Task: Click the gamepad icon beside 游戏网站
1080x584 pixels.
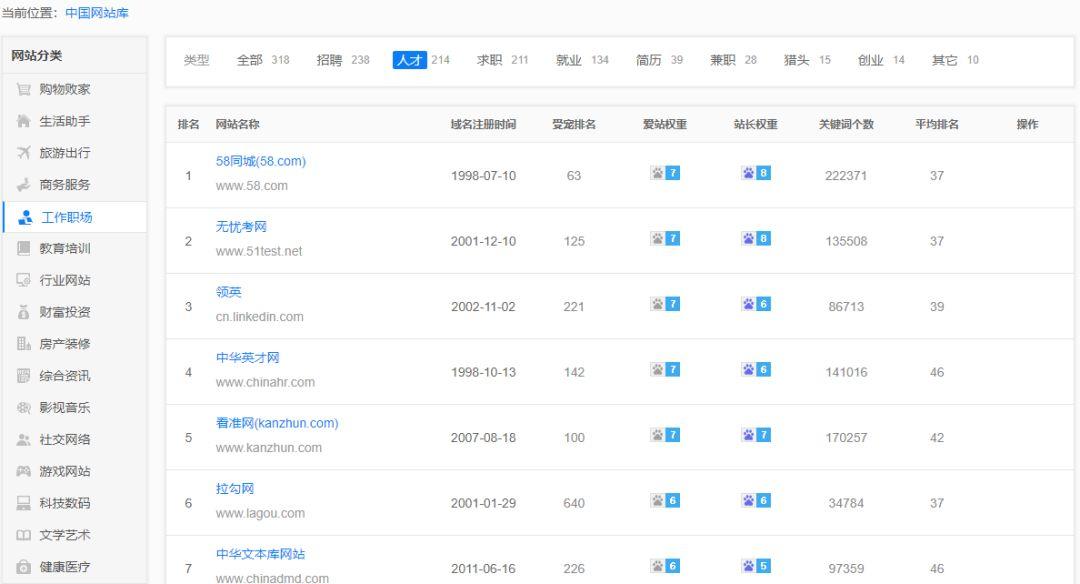Action: click(x=23, y=471)
